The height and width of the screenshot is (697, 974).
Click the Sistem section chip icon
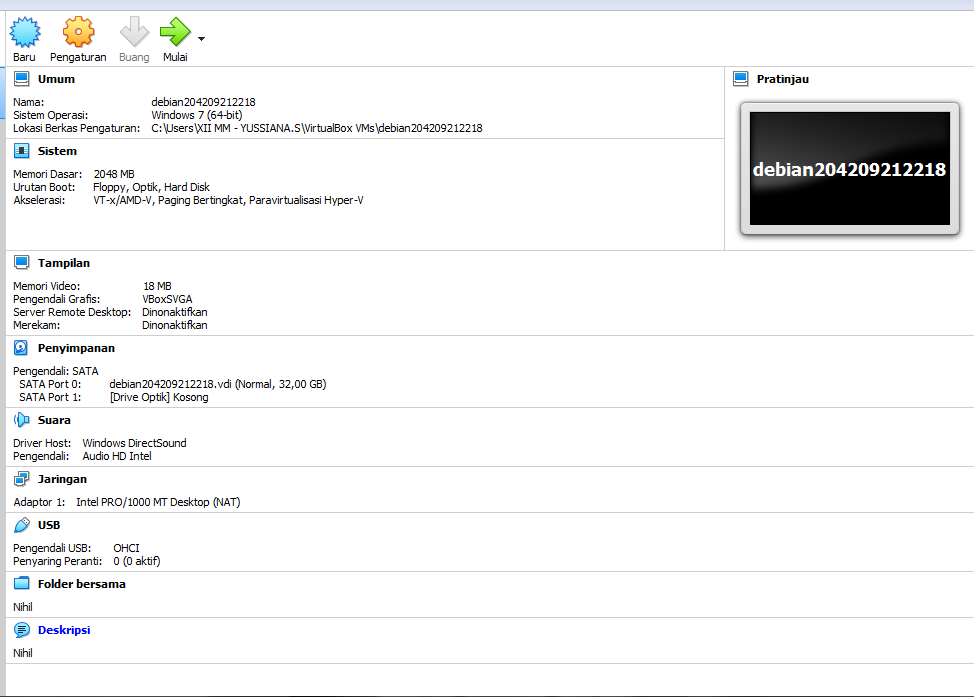coord(22,151)
